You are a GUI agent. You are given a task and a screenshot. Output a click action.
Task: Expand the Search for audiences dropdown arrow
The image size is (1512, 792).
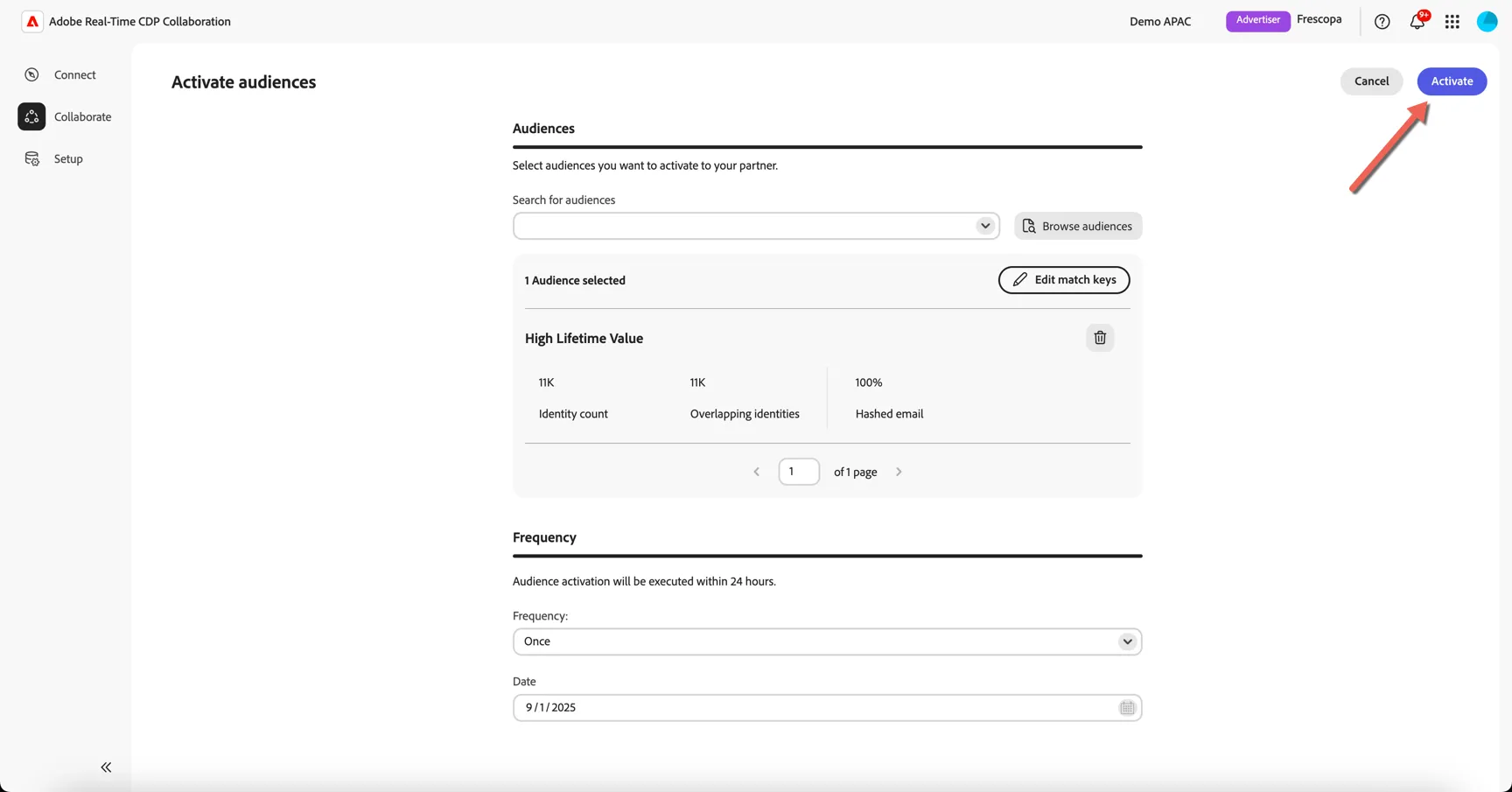pos(985,226)
